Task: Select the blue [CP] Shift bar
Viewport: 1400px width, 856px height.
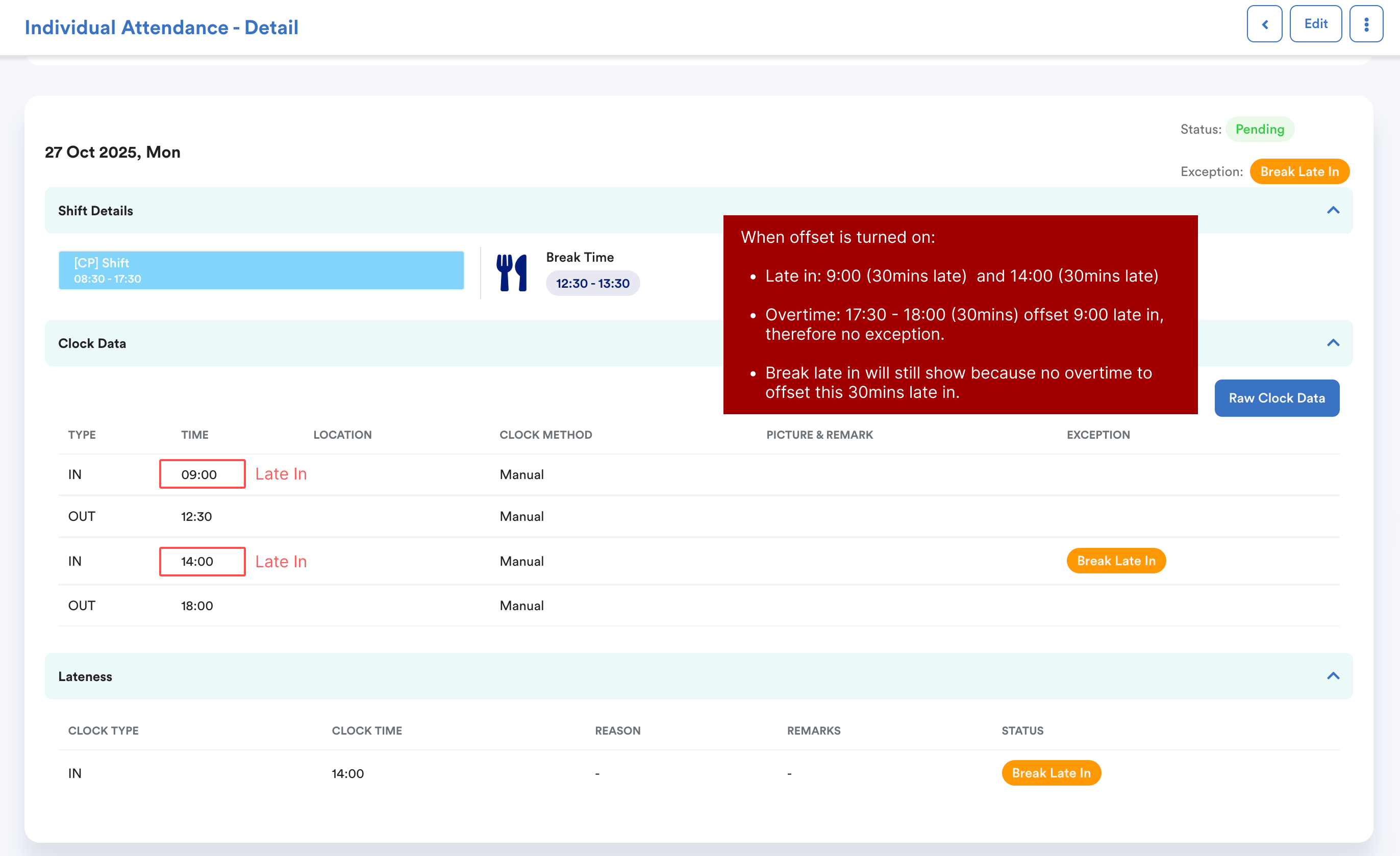Action: tap(261, 270)
